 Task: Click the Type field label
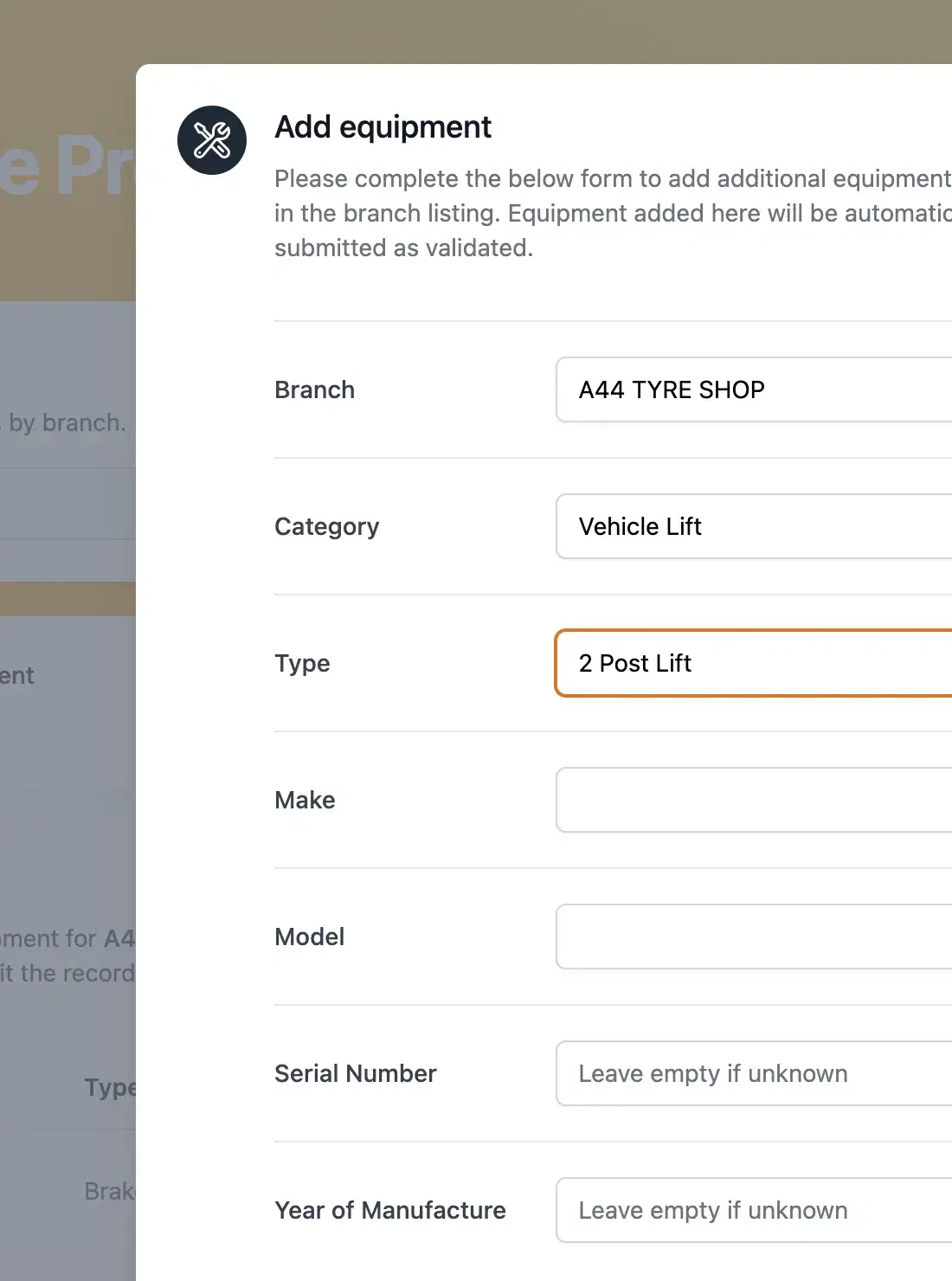pos(303,664)
